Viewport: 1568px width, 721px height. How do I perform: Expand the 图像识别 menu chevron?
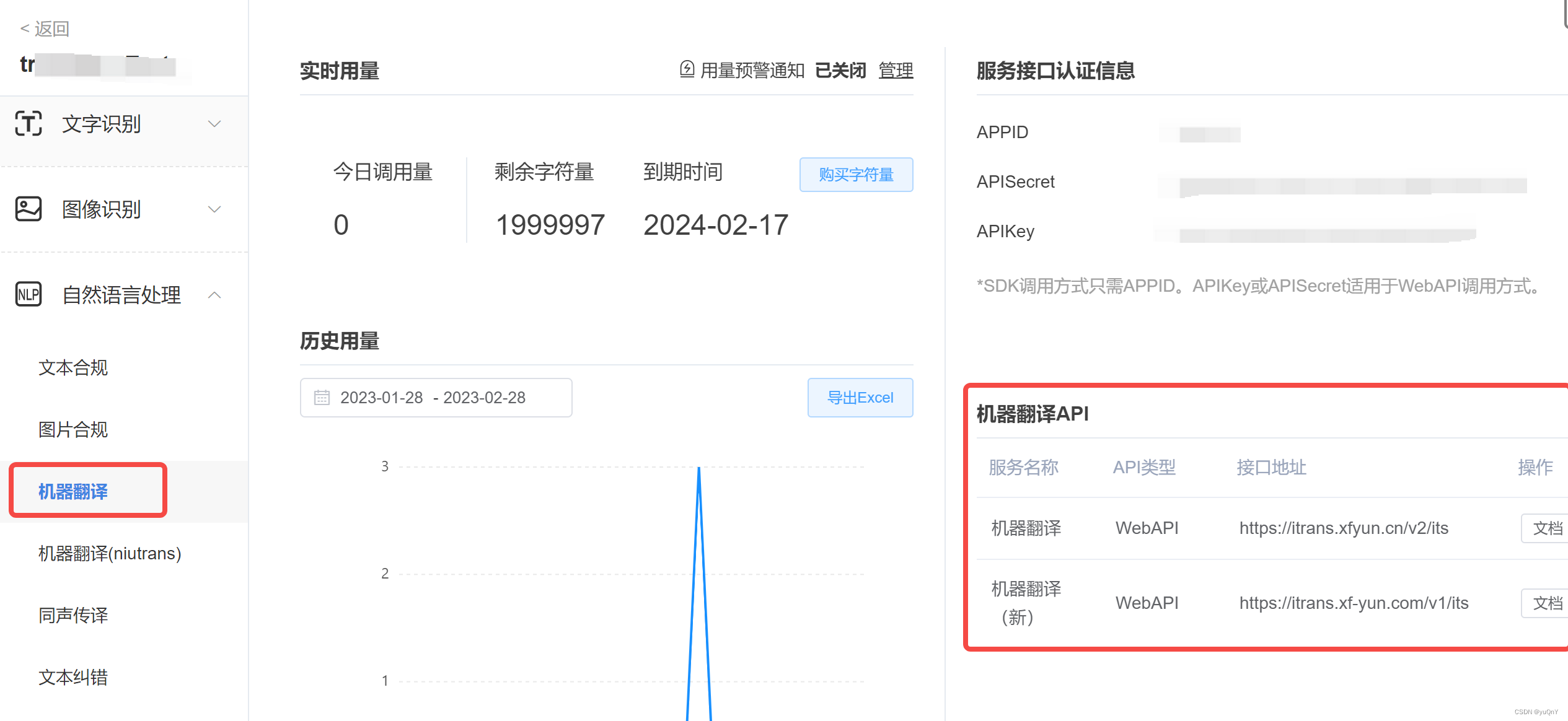214,209
